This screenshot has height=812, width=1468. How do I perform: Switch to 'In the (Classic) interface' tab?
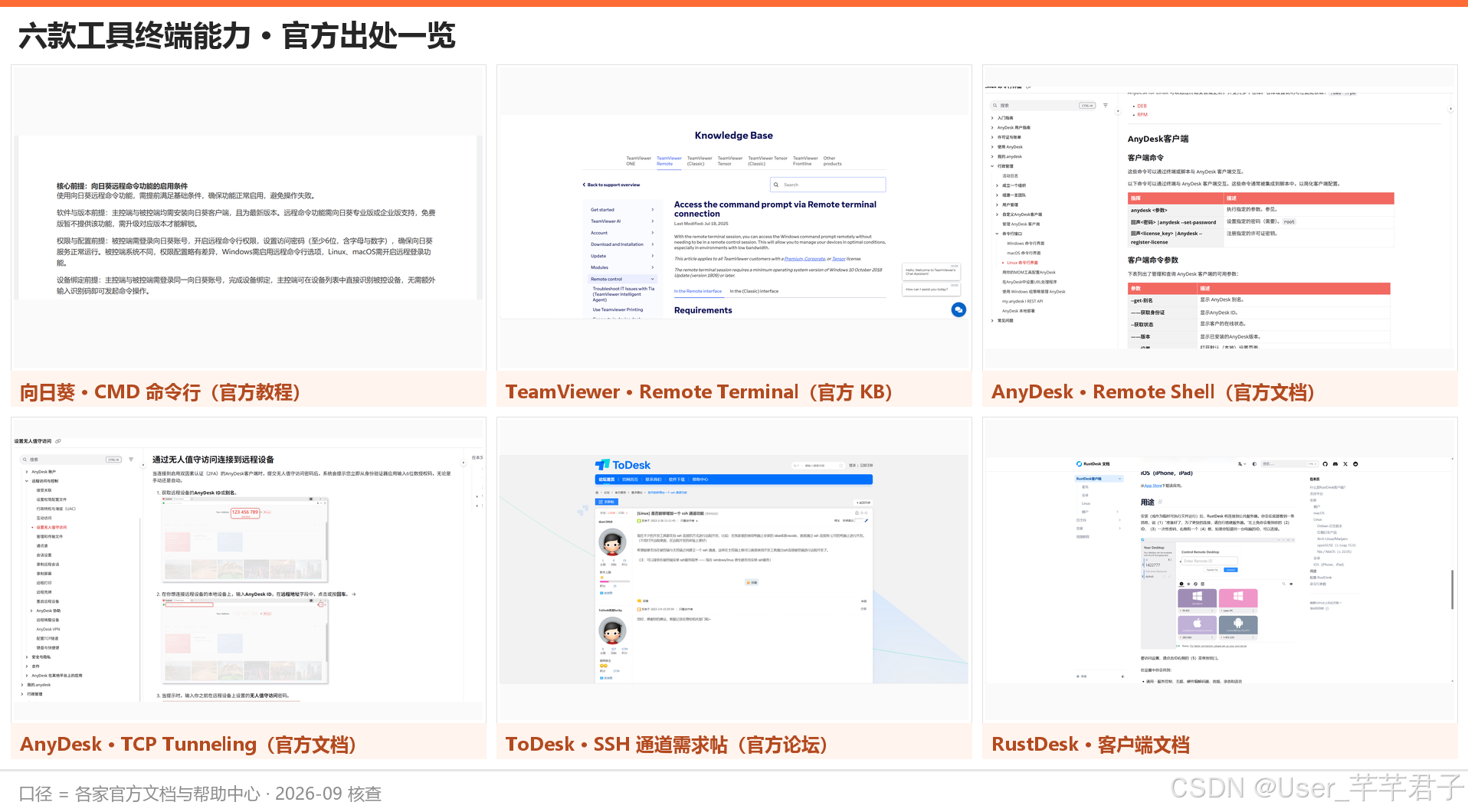754,291
